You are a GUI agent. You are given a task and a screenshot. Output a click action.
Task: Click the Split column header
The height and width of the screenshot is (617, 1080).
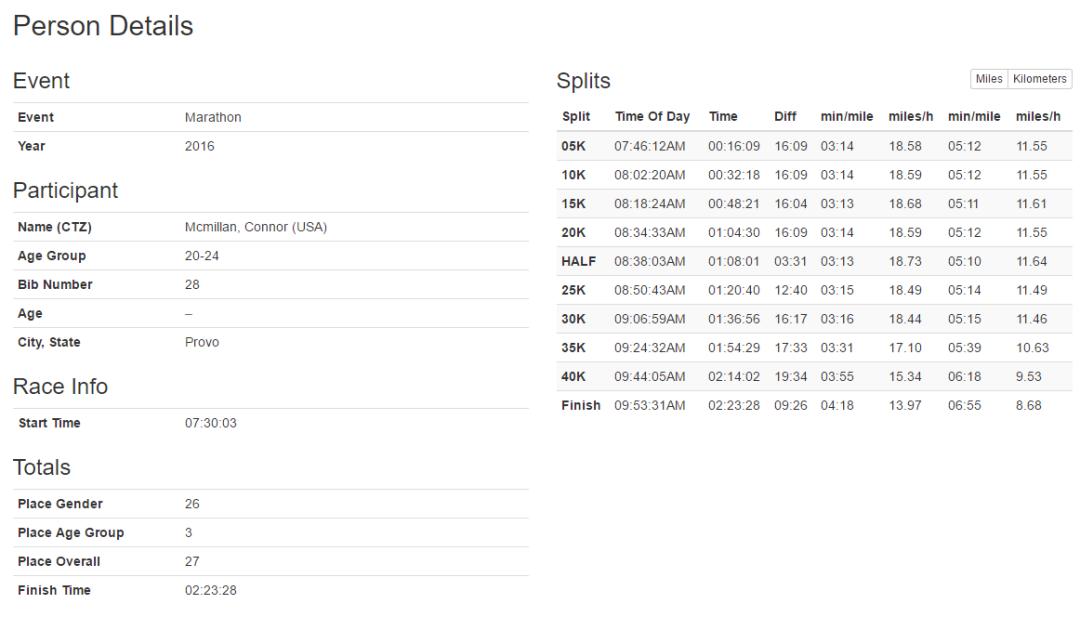pyautogui.click(x=576, y=117)
